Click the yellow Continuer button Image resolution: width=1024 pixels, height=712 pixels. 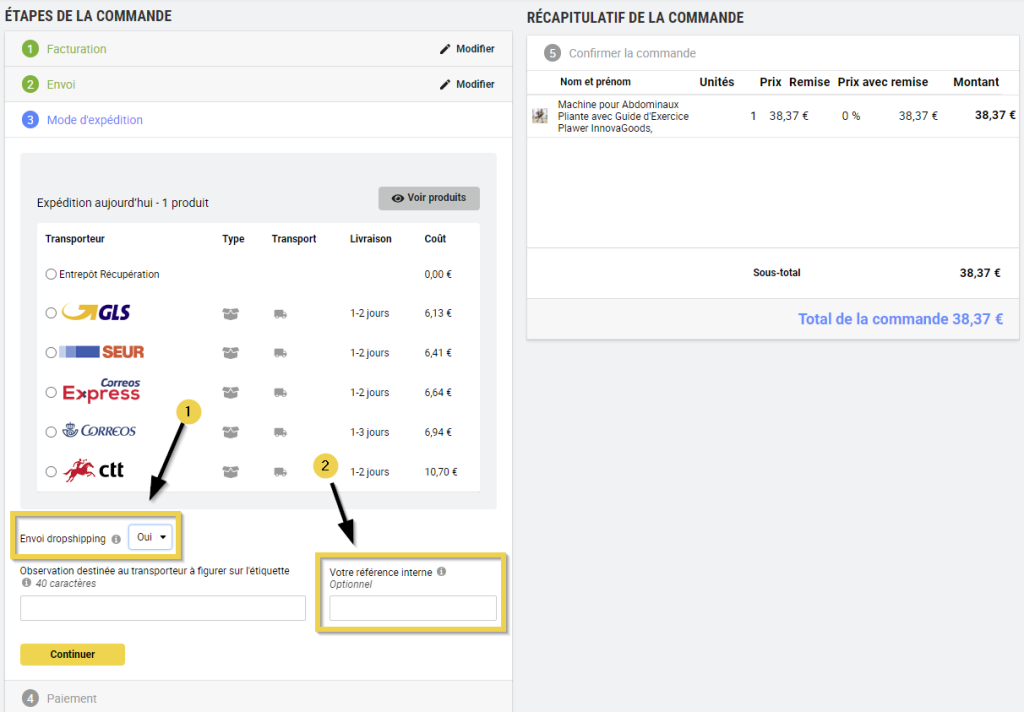click(x=72, y=654)
